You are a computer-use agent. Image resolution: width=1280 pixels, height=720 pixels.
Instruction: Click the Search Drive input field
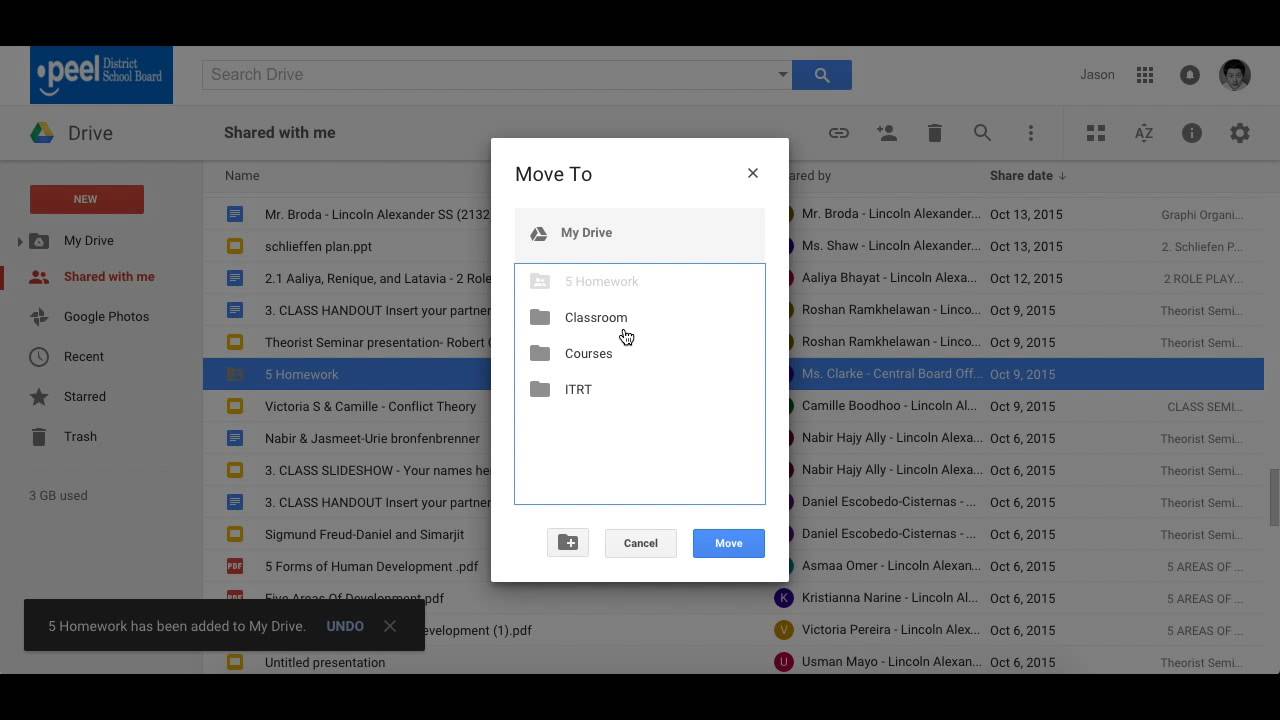(490, 75)
